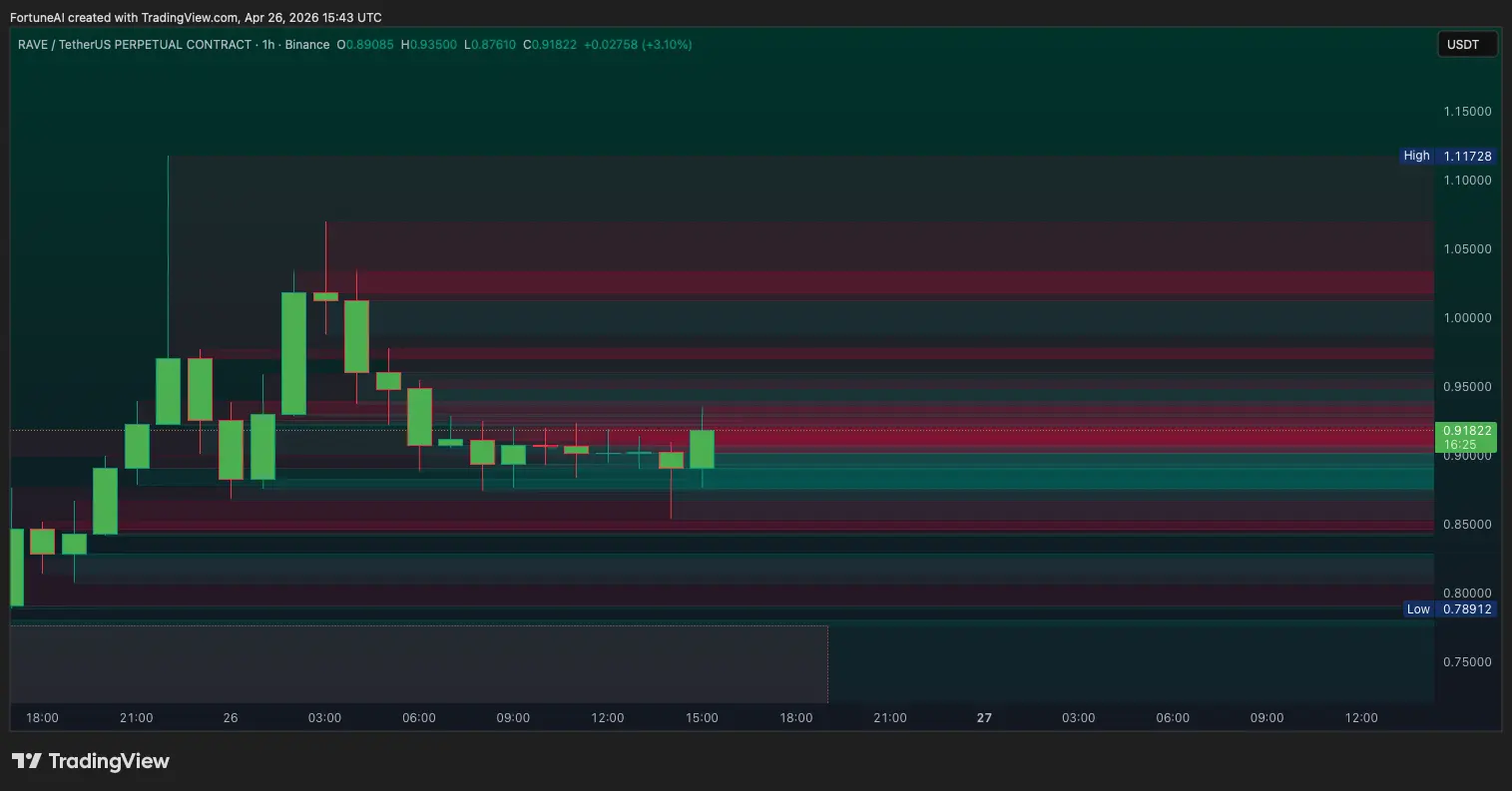The height and width of the screenshot is (791, 1512).
Task: Click the 0.85000 price axis label
Action: (x=1467, y=524)
